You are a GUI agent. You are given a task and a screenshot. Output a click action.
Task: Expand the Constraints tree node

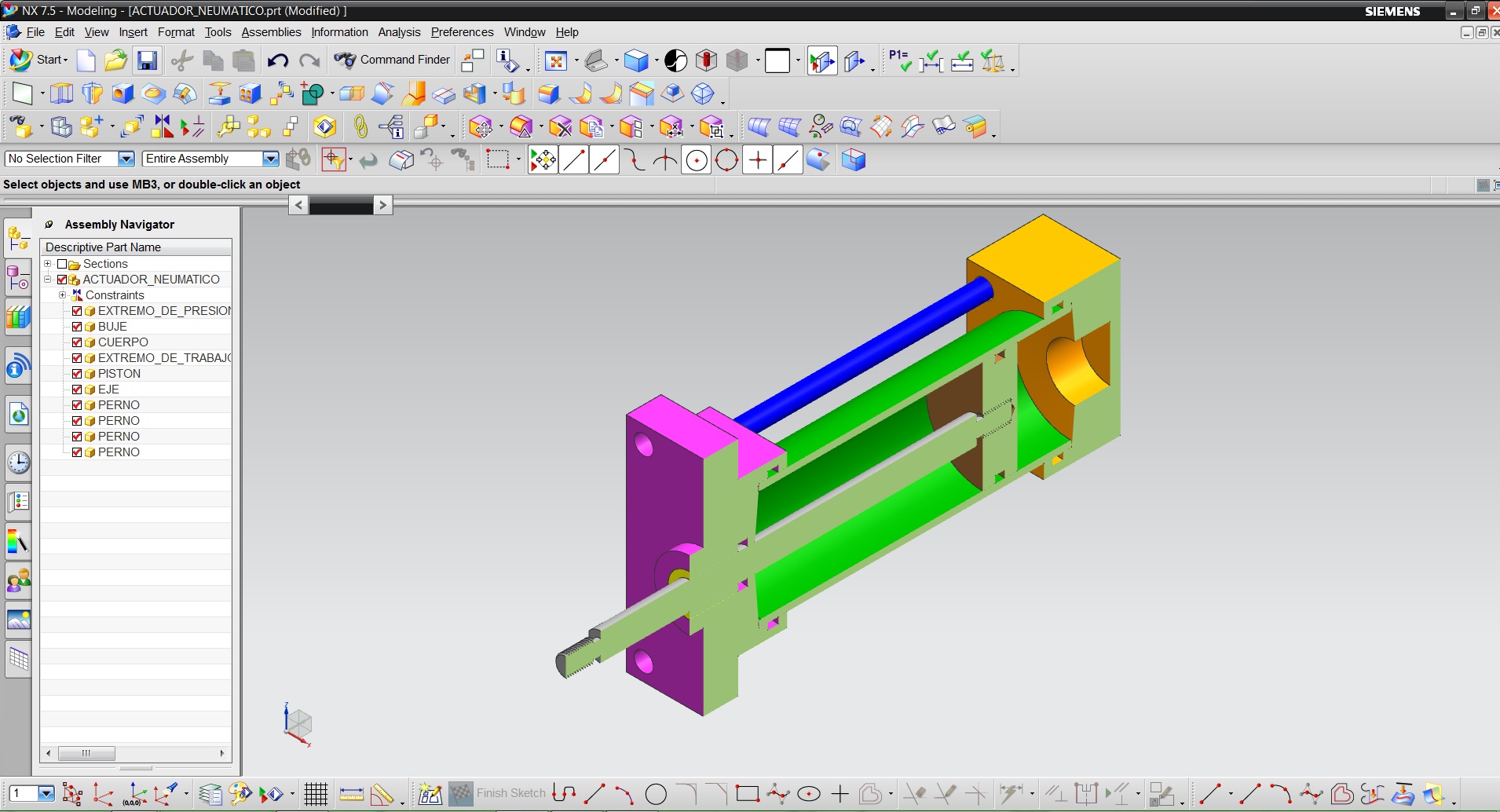click(62, 295)
